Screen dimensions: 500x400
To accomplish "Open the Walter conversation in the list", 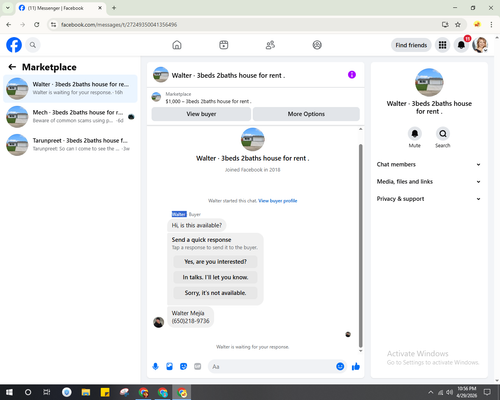I will tap(70, 88).
